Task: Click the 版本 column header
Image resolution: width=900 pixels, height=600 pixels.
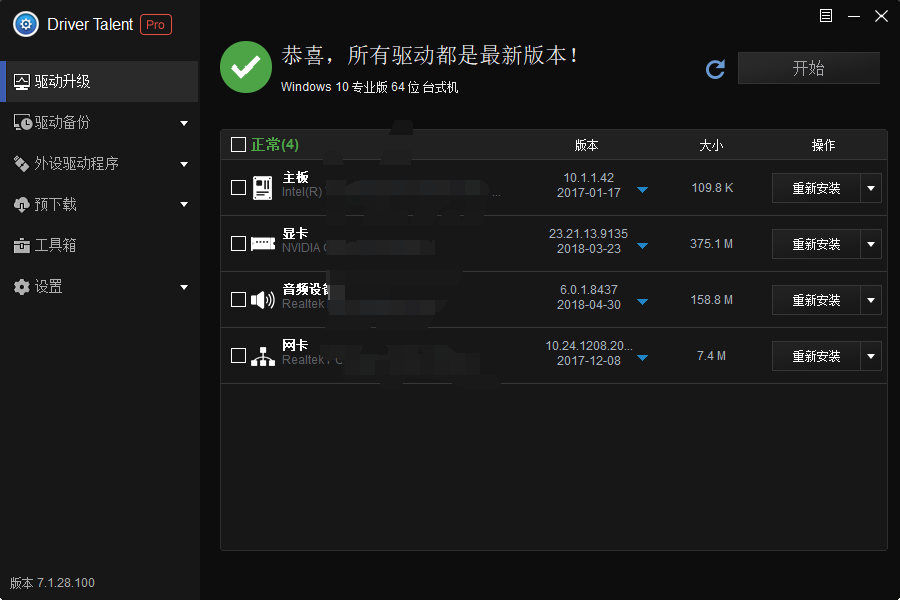Action: pos(587,145)
